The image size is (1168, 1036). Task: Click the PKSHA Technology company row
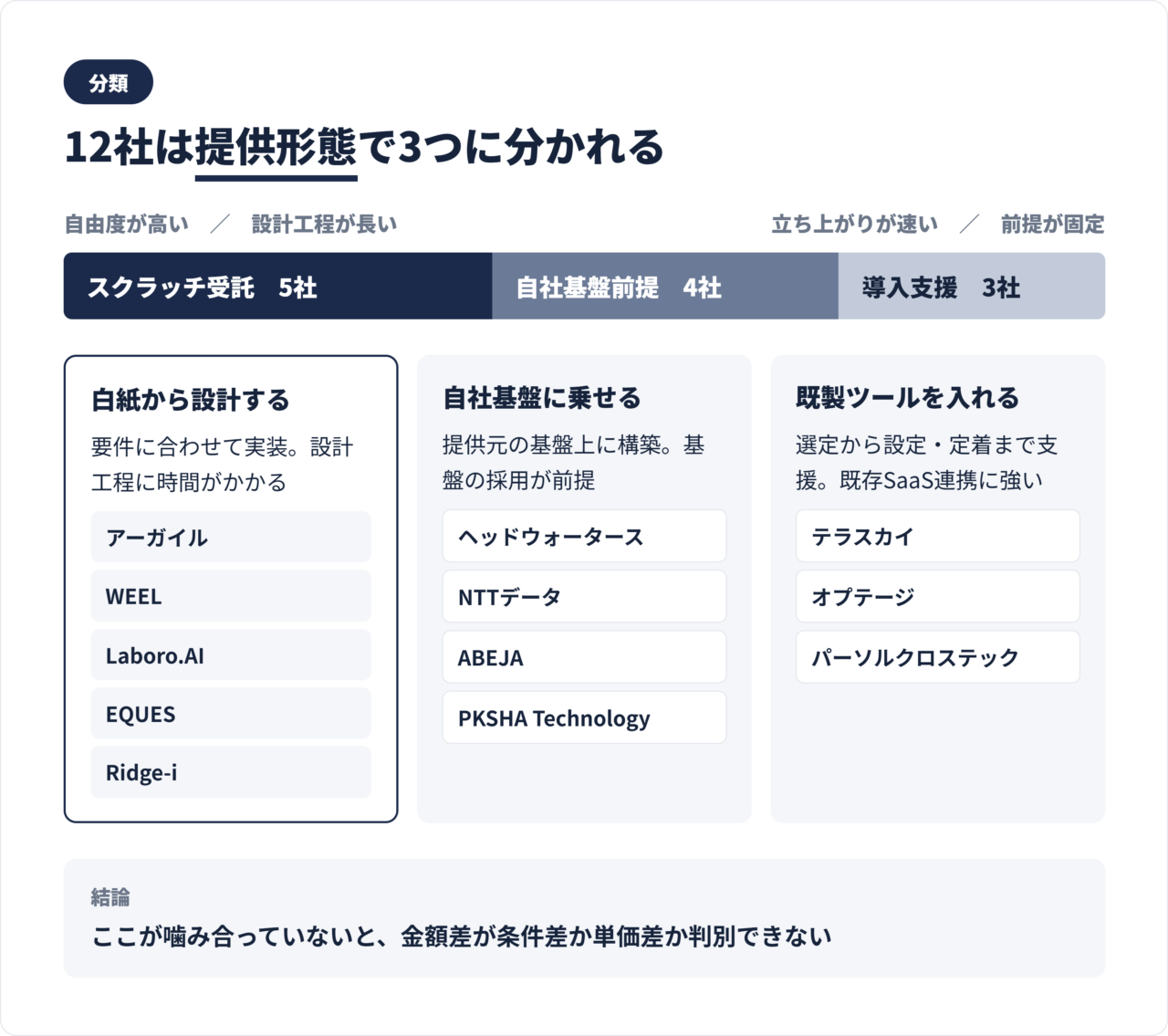point(584,717)
